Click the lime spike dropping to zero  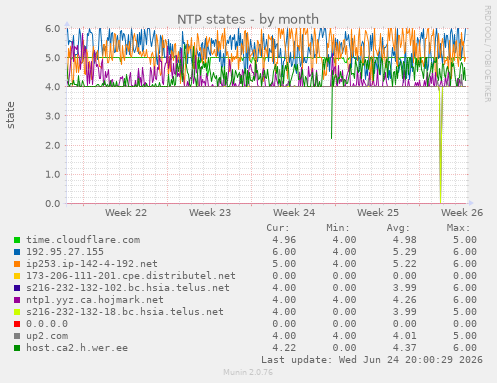441,145
